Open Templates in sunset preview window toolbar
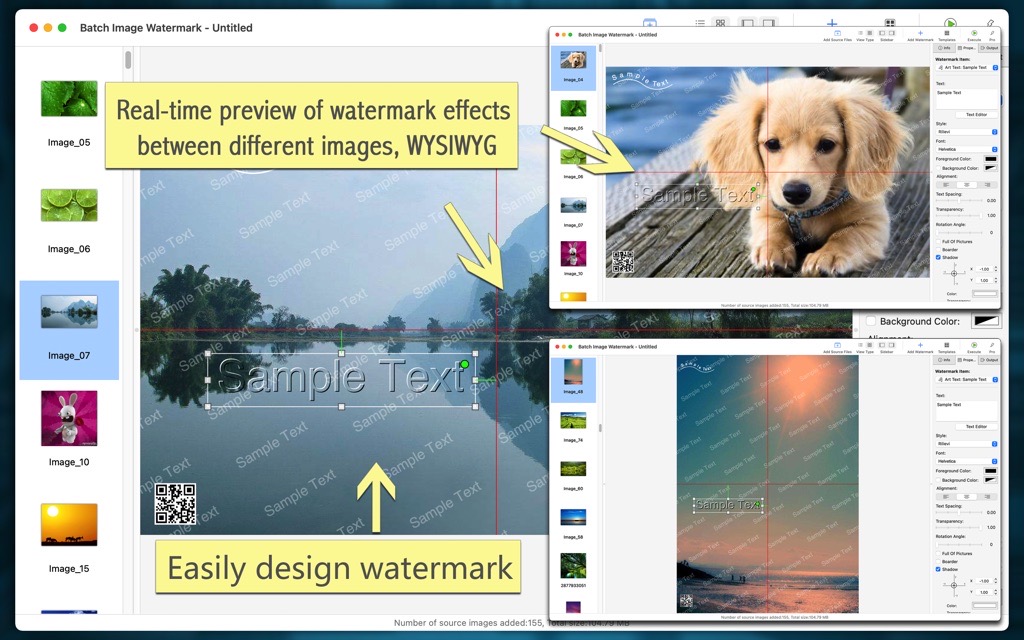 pos(947,345)
